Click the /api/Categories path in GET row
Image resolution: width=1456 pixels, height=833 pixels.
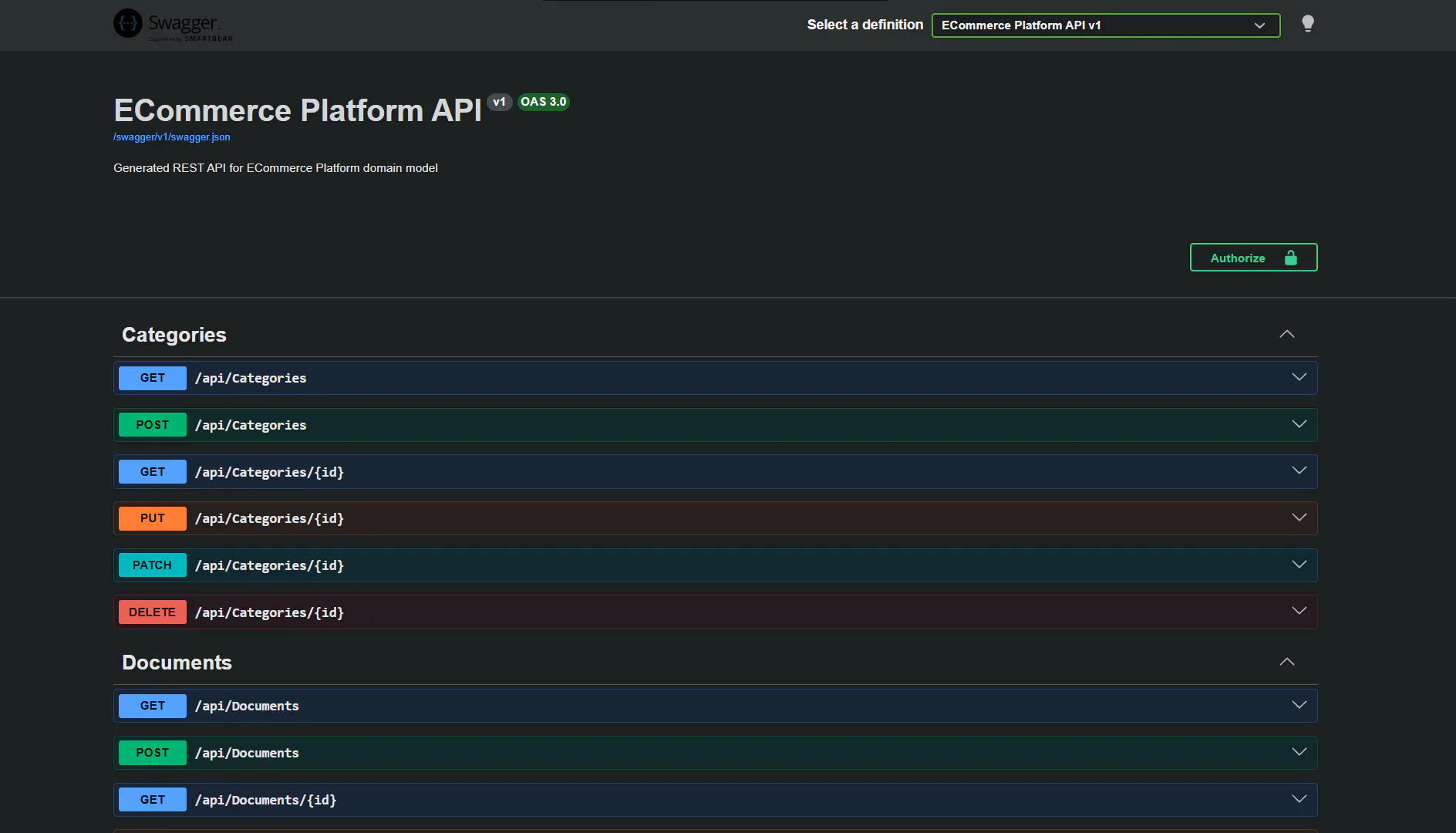[251, 378]
